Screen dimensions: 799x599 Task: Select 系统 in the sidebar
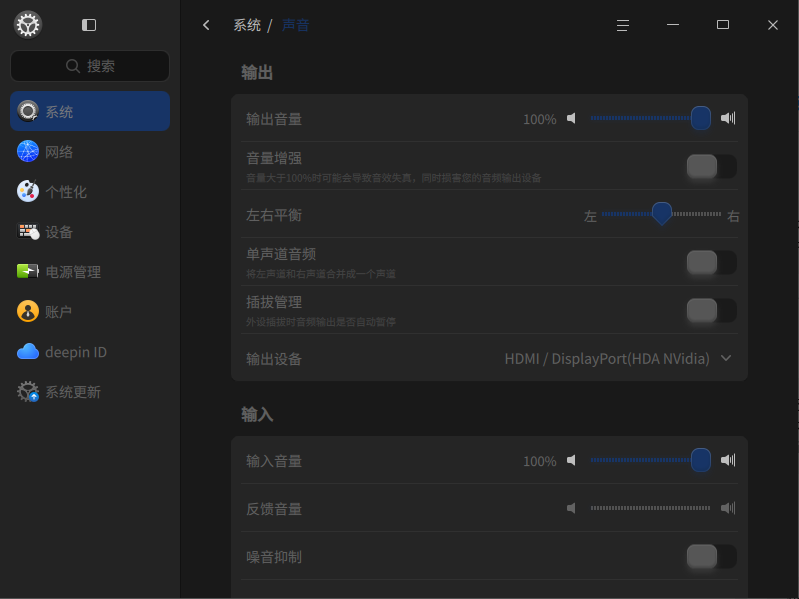click(x=90, y=111)
